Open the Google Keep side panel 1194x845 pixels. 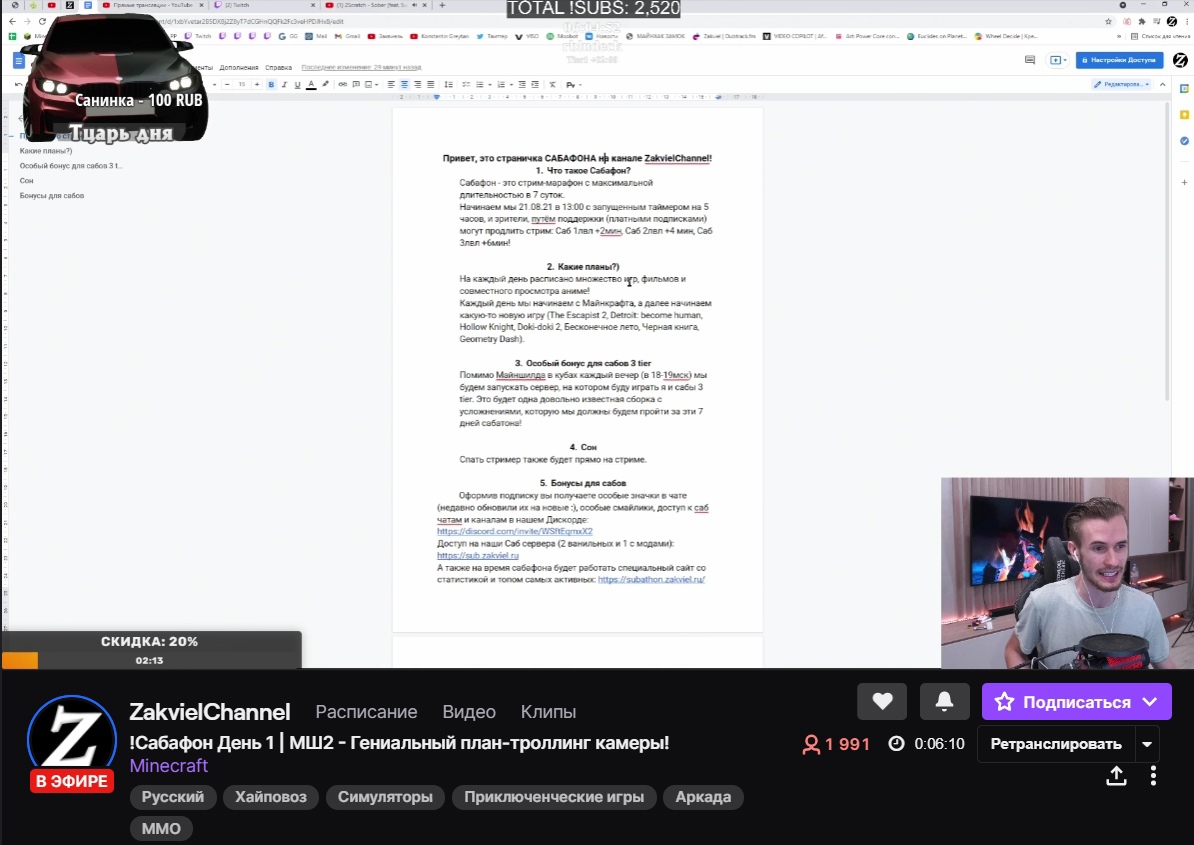1184,115
